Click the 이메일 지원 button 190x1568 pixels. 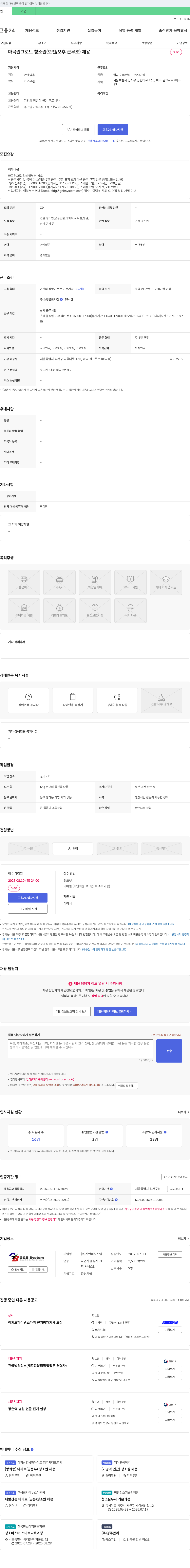(x=27, y=909)
